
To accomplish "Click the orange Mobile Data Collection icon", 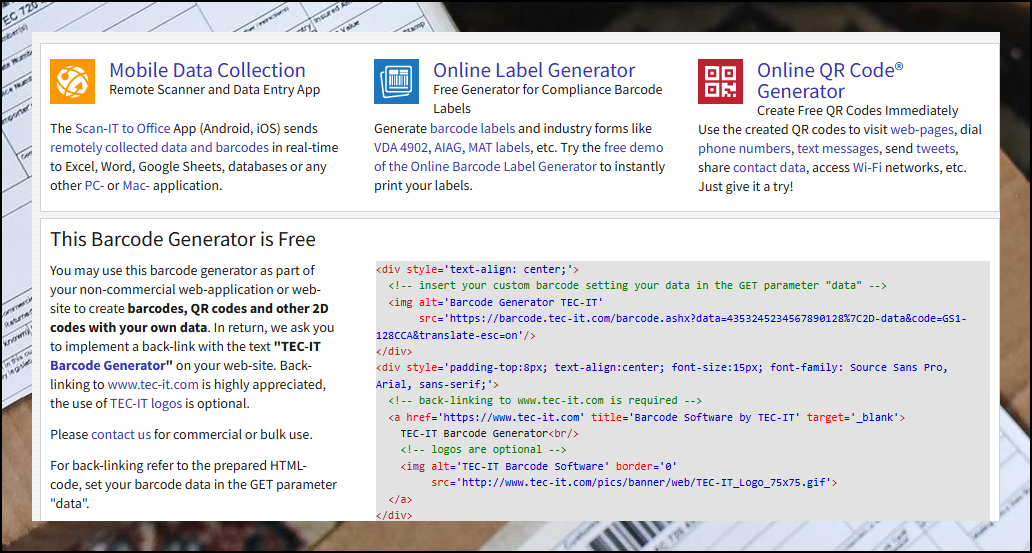I will [x=72, y=82].
